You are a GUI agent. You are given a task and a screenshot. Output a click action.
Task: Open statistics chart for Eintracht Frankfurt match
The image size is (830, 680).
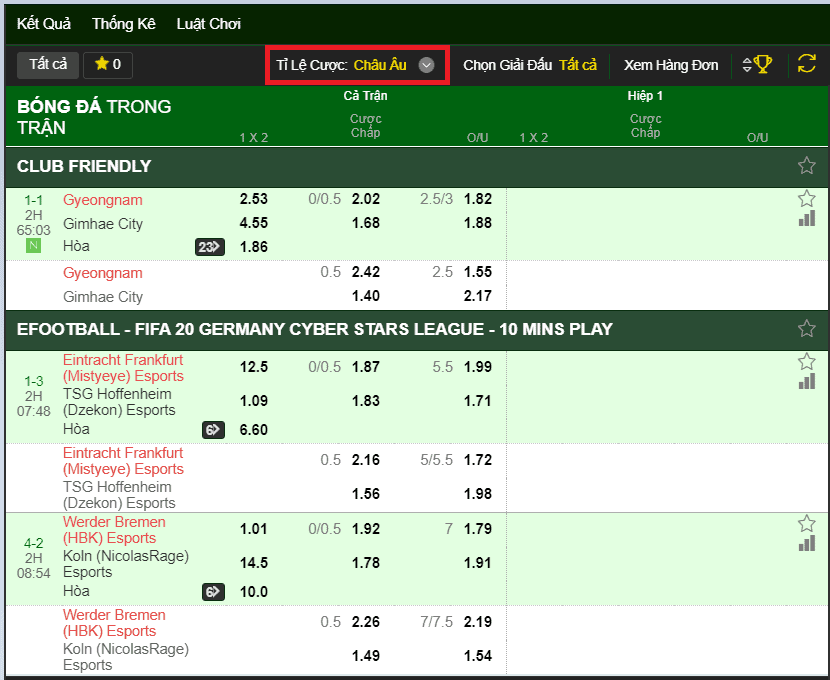pyautogui.click(x=807, y=382)
